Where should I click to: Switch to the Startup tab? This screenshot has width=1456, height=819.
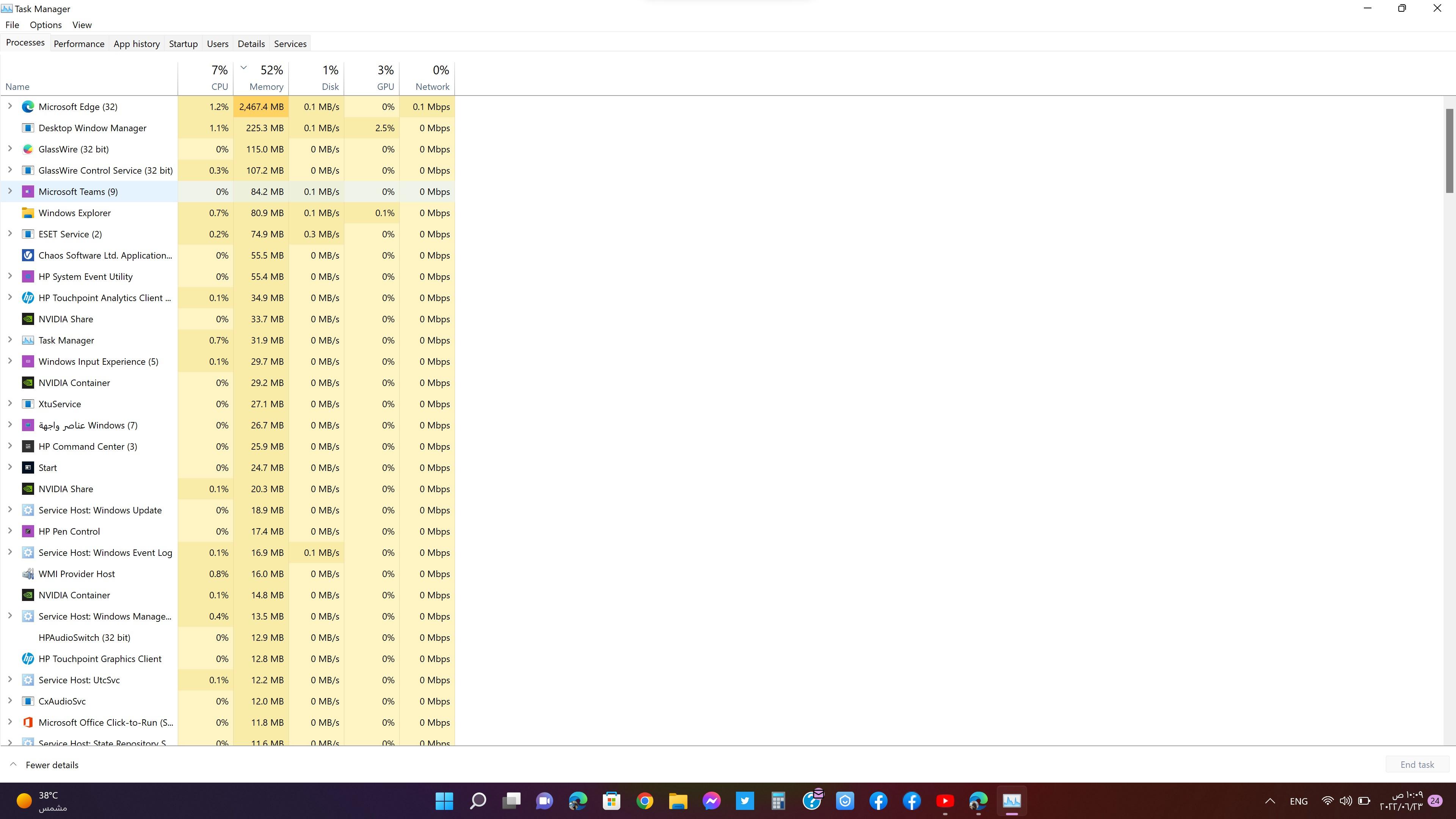183,44
